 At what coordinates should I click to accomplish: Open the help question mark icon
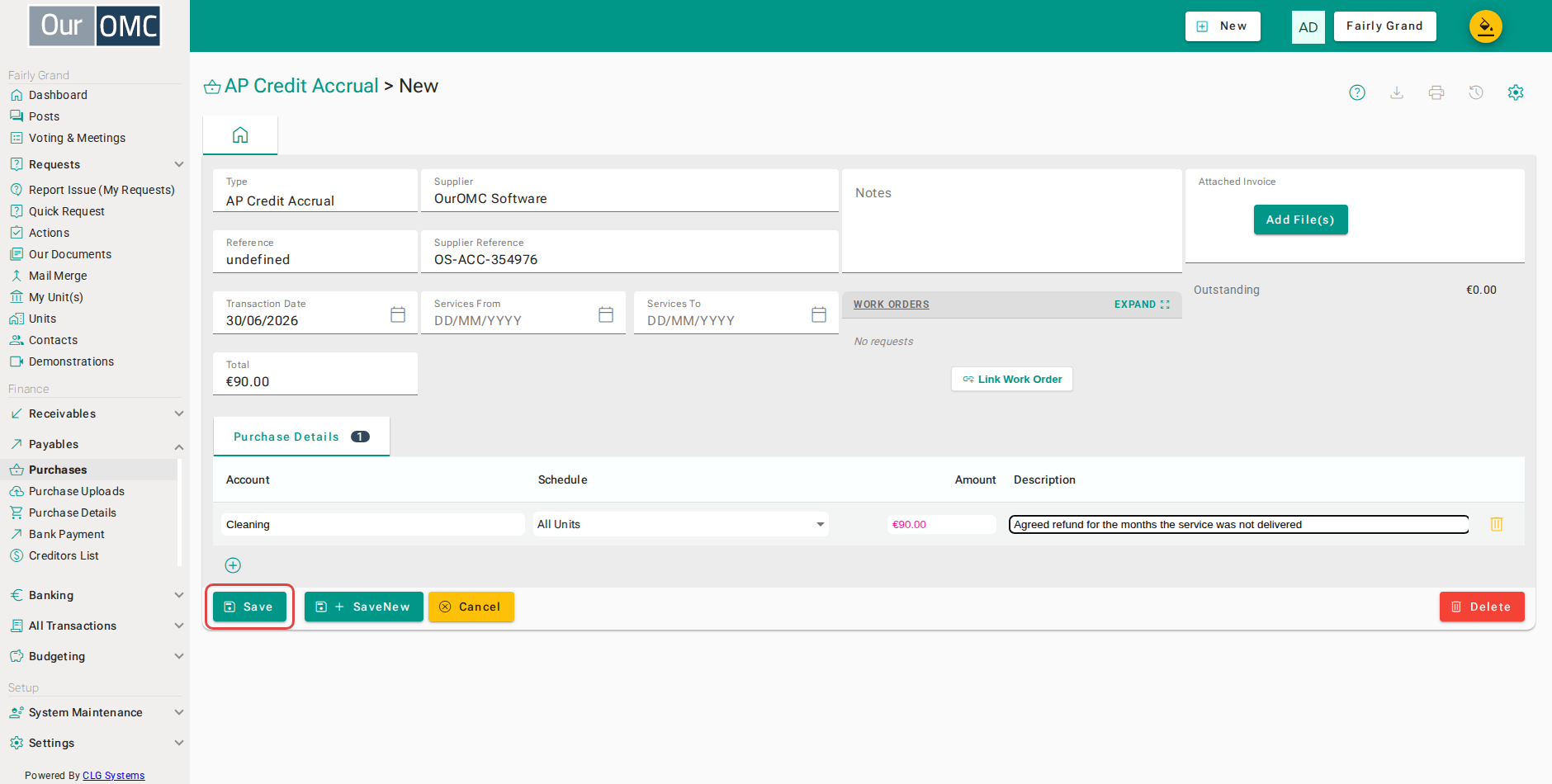pyautogui.click(x=1357, y=92)
